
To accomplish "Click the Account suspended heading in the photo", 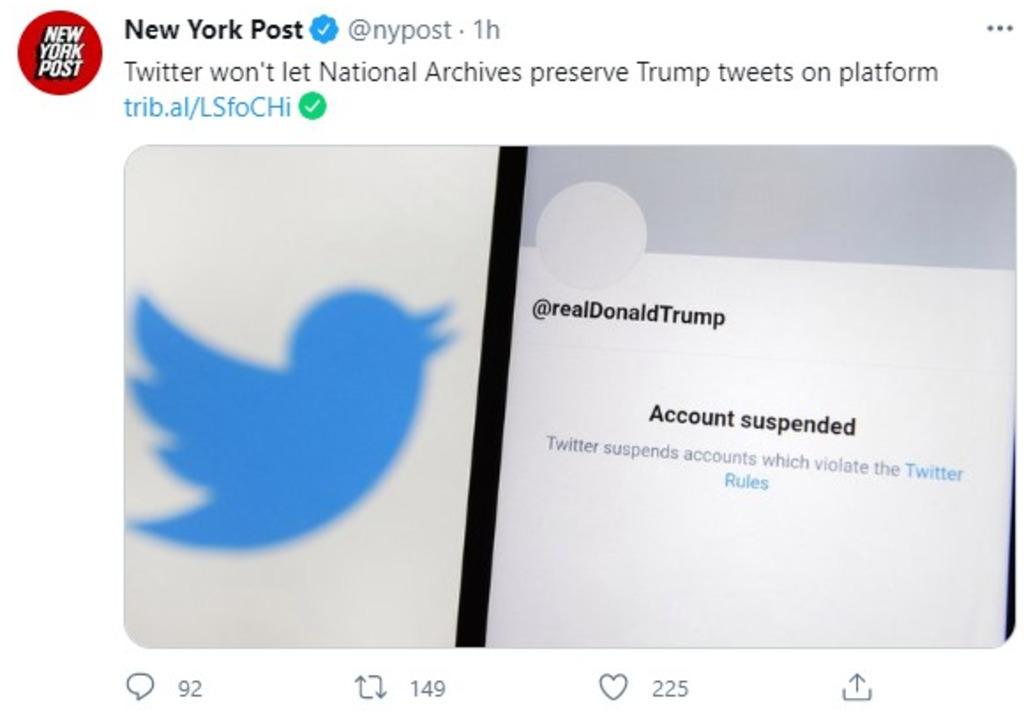I will tap(752, 420).
